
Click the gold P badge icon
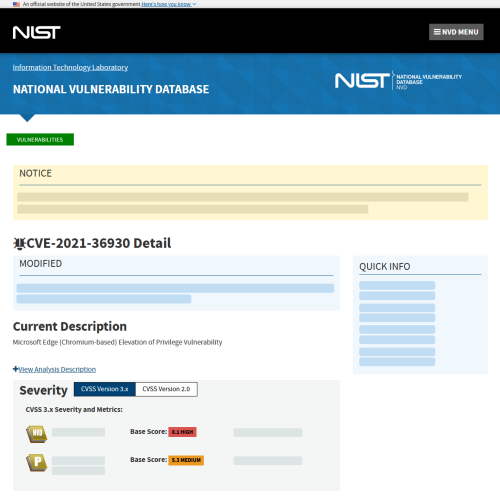tap(37, 462)
